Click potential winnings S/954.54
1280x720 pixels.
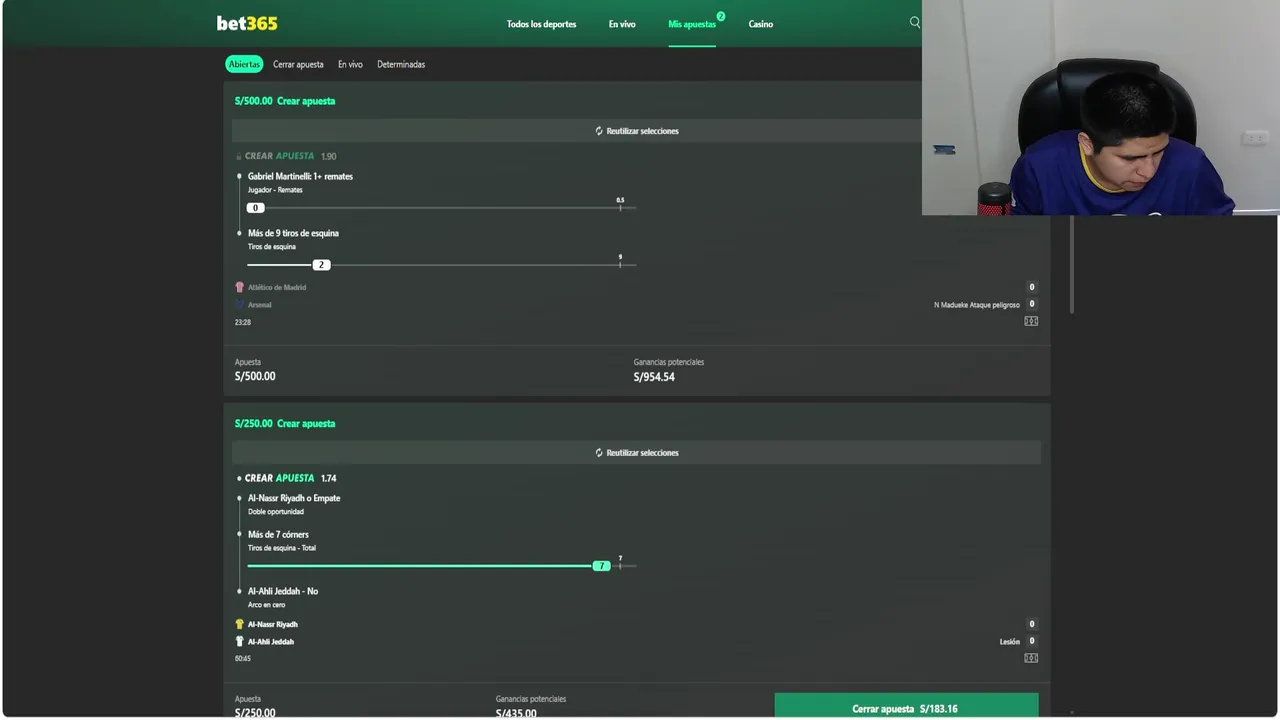[654, 377]
